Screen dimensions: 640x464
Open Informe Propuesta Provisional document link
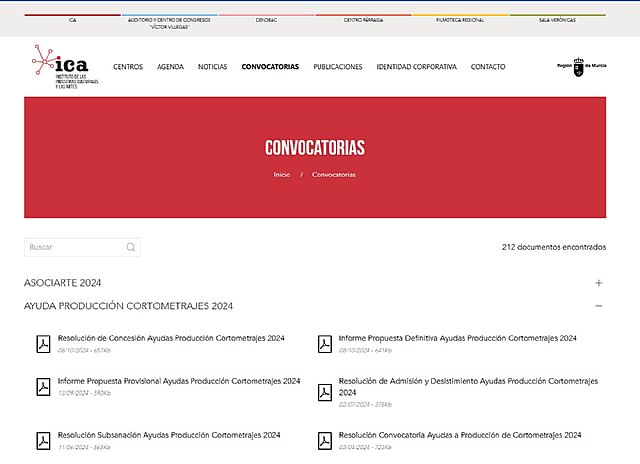pos(179,381)
